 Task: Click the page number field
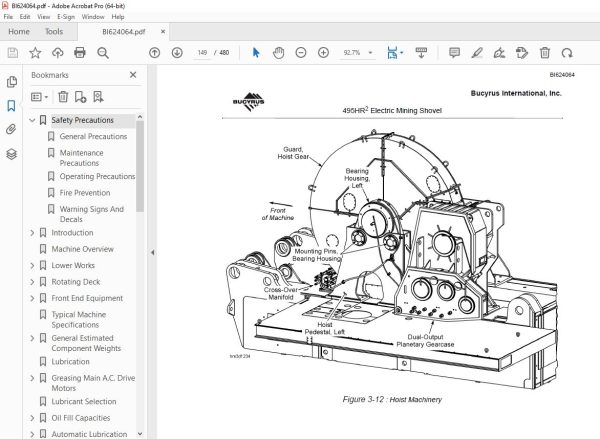click(x=202, y=52)
